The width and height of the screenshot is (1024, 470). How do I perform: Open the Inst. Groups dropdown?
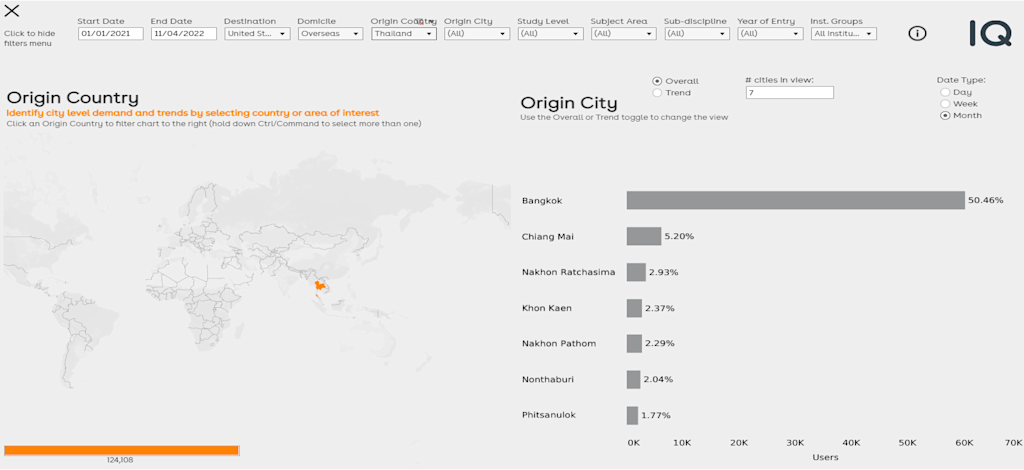point(844,33)
